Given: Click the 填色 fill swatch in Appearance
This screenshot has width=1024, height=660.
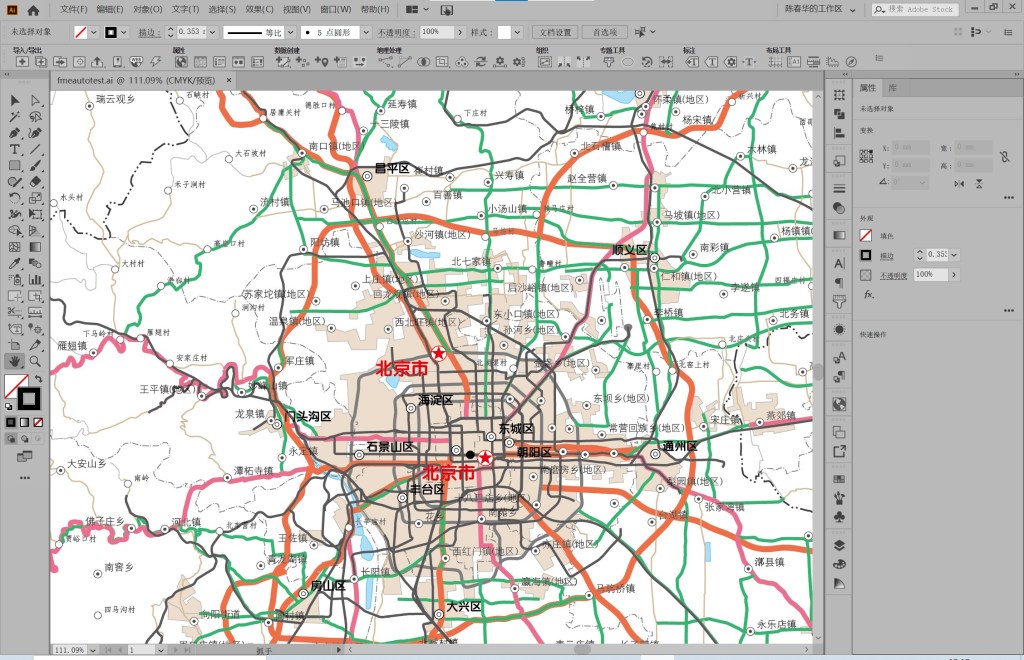Looking at the screenshot, I should [866, 236].
